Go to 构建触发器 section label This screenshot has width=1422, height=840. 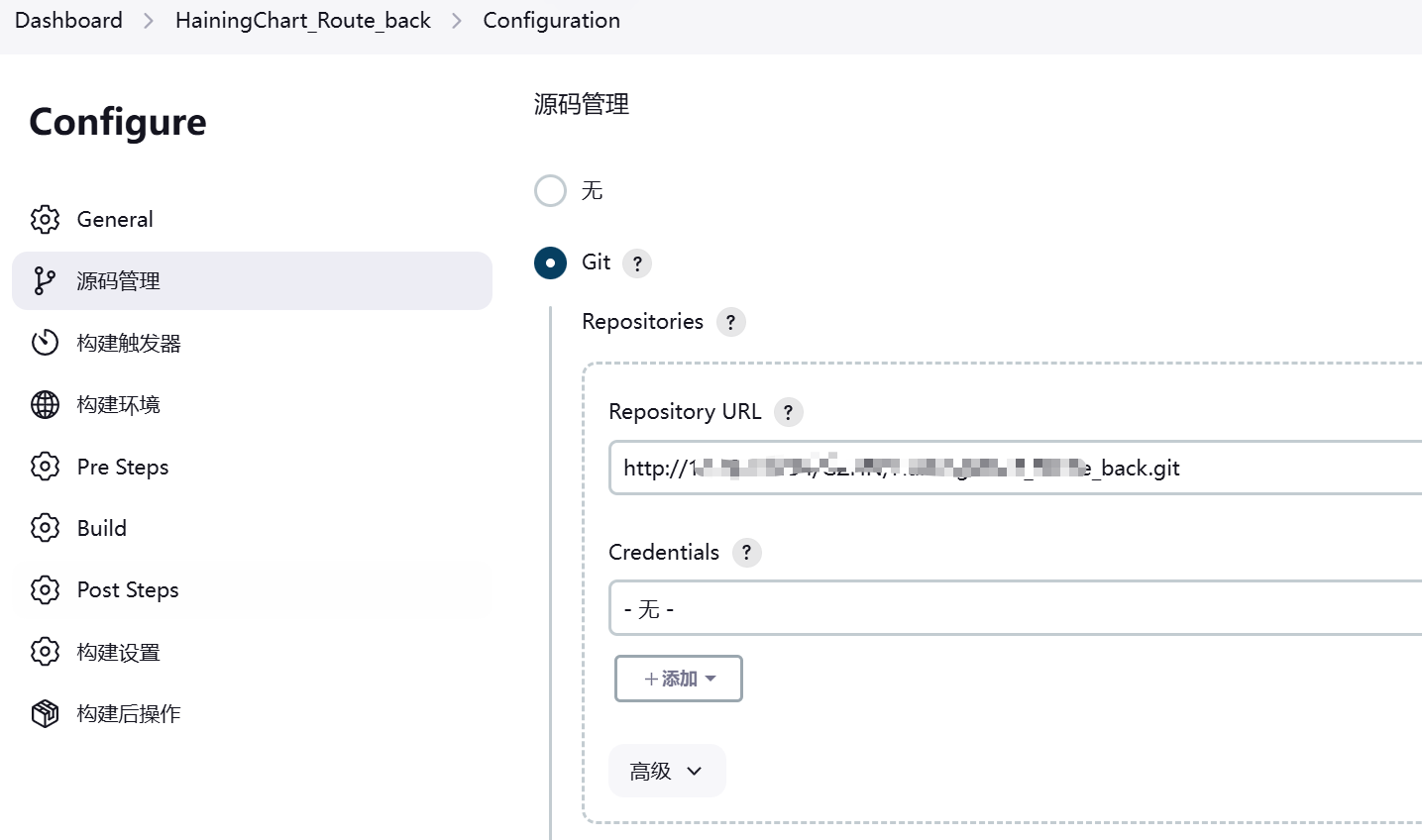(129, 344)
